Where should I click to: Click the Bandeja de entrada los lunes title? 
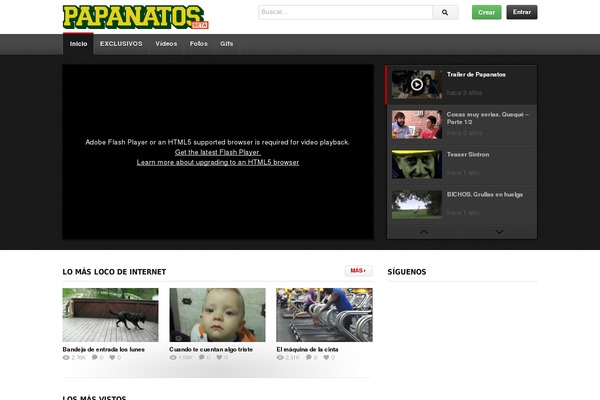[x=103, y=349]
